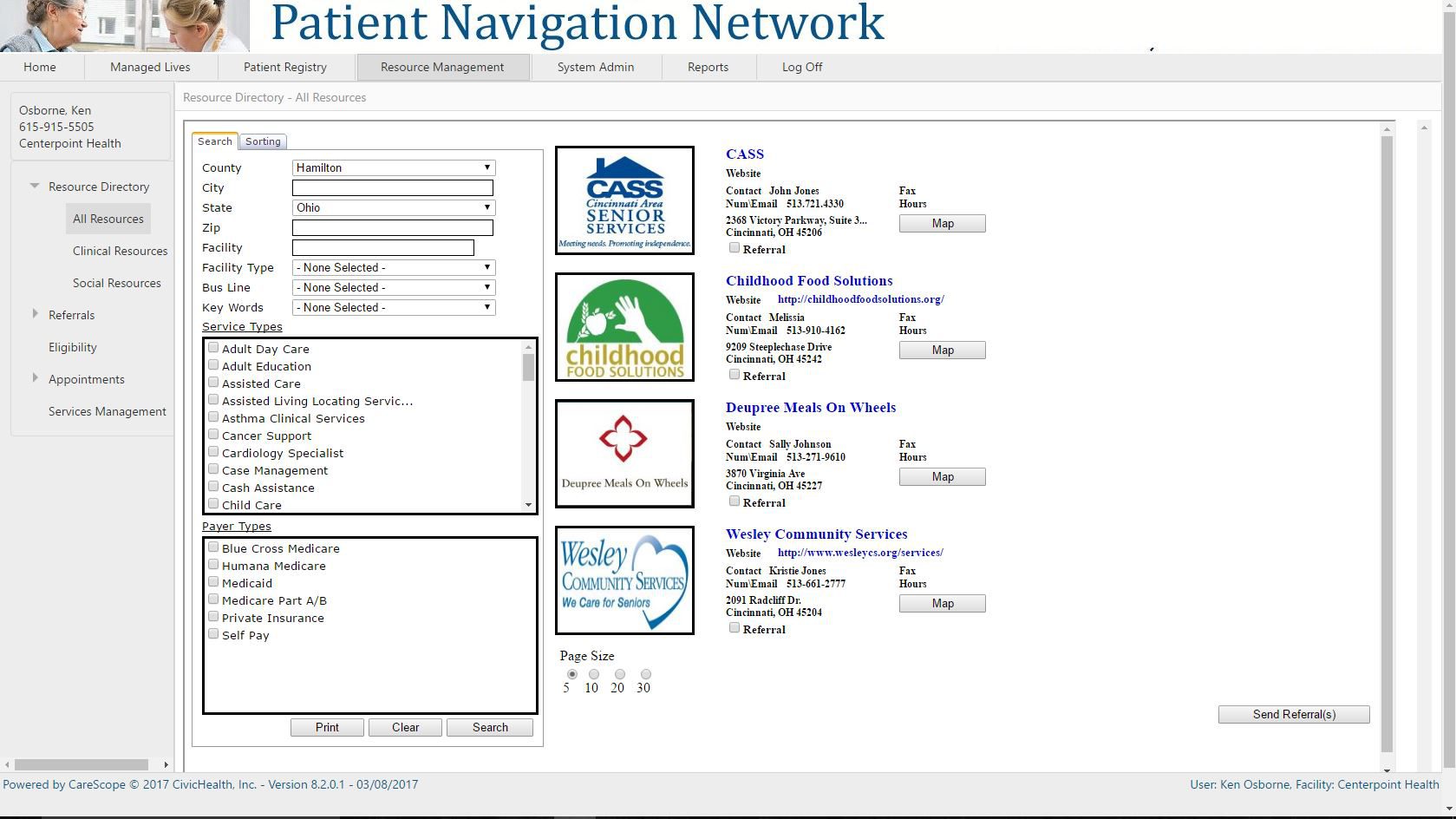The image size is (1456, 819).
Task: Click the Print button
Action: 327,727
